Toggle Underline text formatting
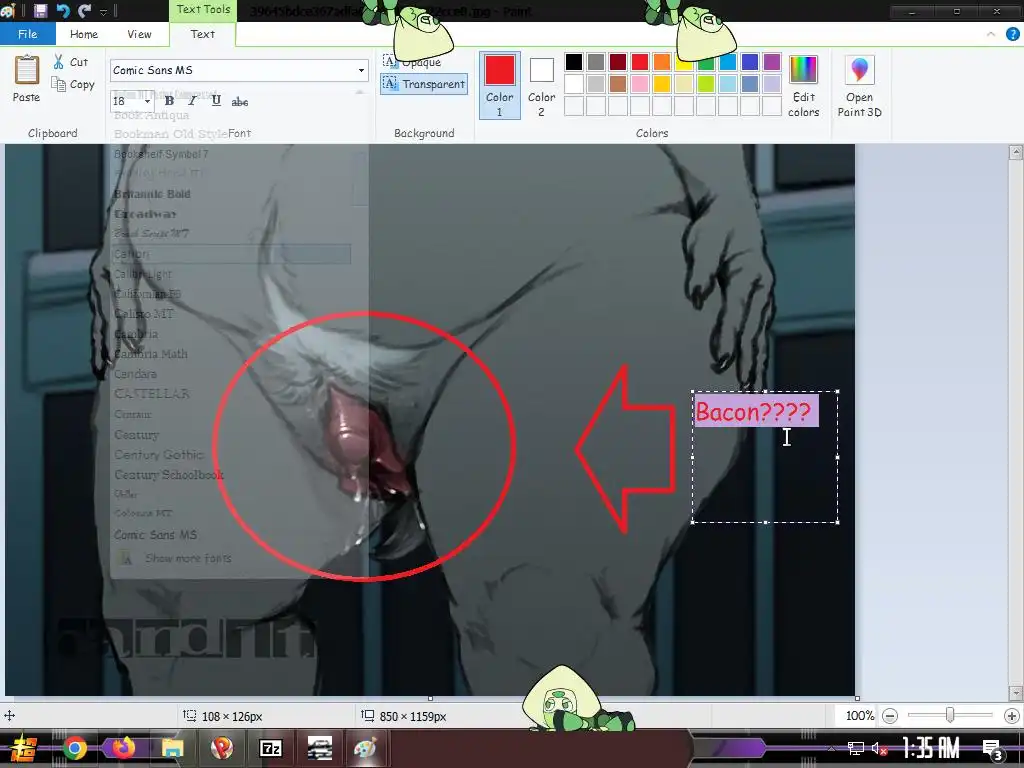1024x768 pixels. pyautogui.click(x=216, y=101)
